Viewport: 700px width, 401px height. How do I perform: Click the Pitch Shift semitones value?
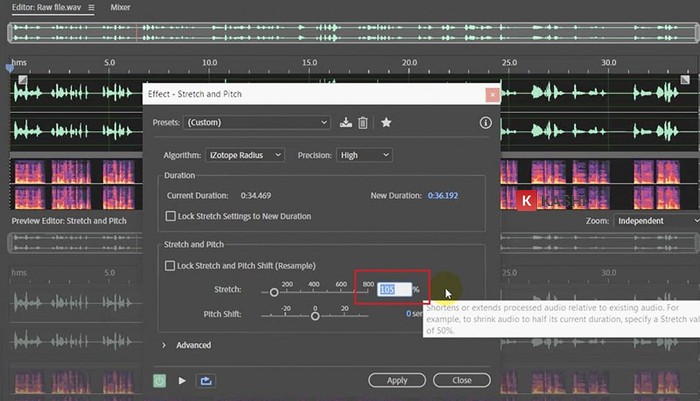click(408, 314)
